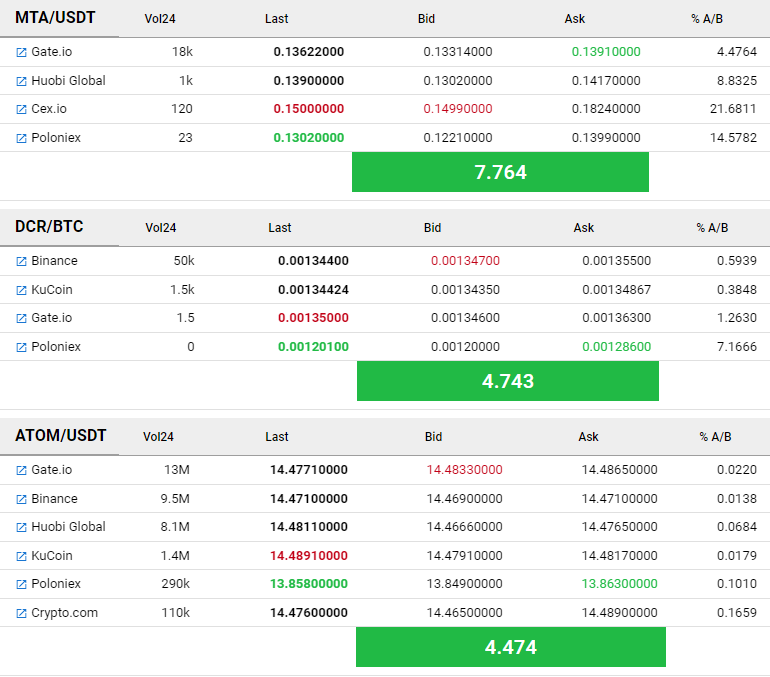Image resolution: width=770 pixels, height=677 pixels.
Task: Click Bid column header in ATOM/USDT table
Action: tap(433, 436)
